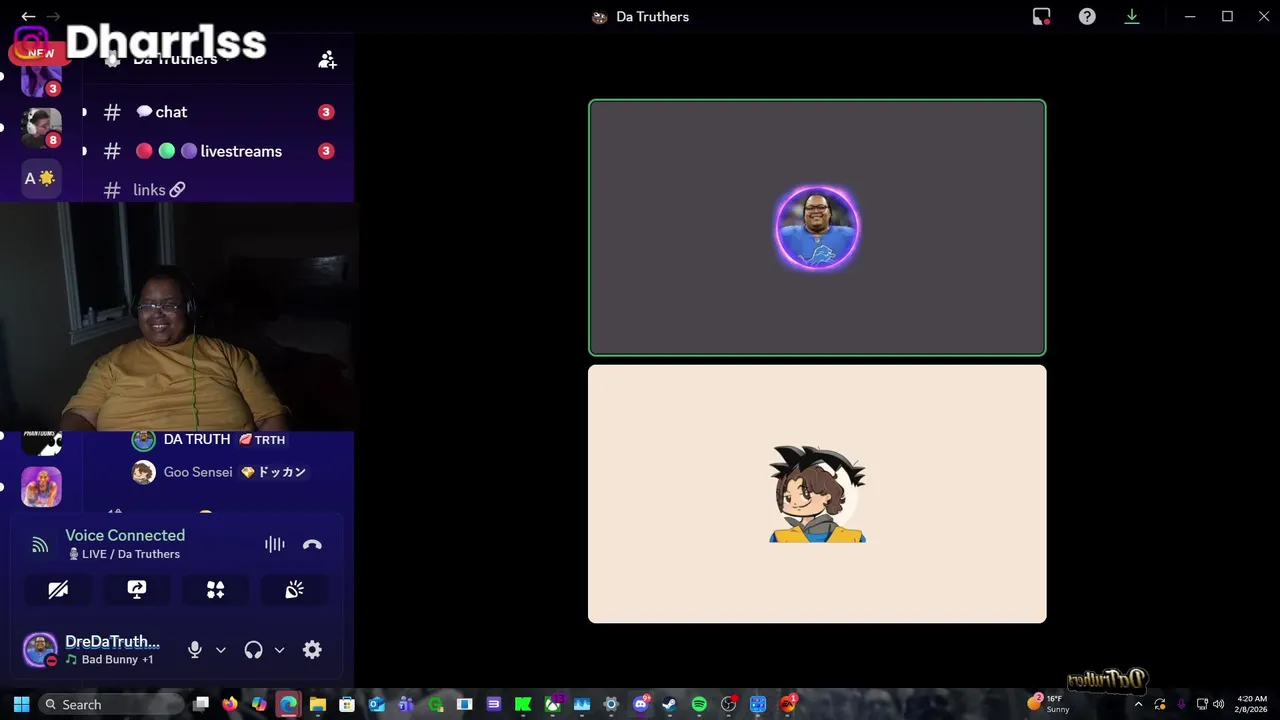
Task: Open Task View on the taskbar
Action: point(201,704)
